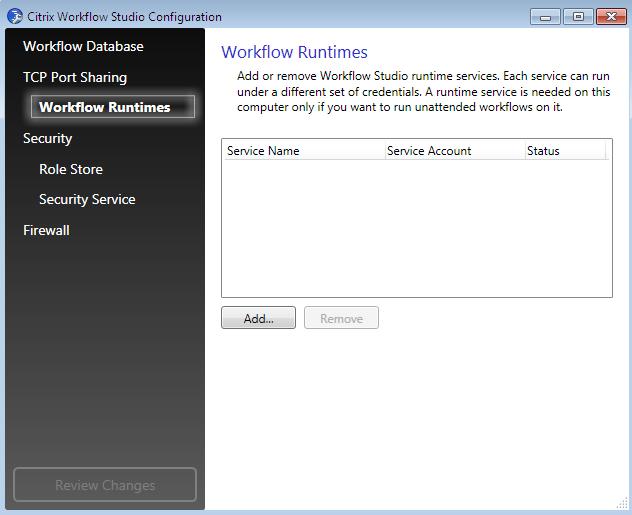Click the Remove button
The height and width of the screenshot is (515, 632).
[341, 318]
